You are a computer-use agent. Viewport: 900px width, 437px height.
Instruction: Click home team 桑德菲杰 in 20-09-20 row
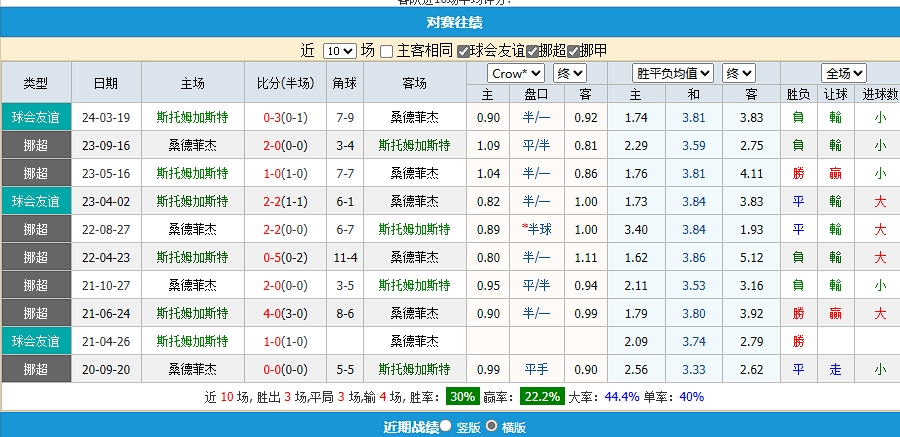click(192, 369)
